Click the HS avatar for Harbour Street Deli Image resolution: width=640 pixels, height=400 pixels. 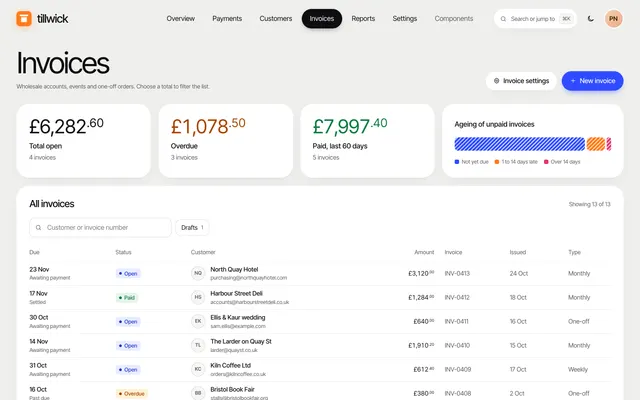(x=198, y=297)
